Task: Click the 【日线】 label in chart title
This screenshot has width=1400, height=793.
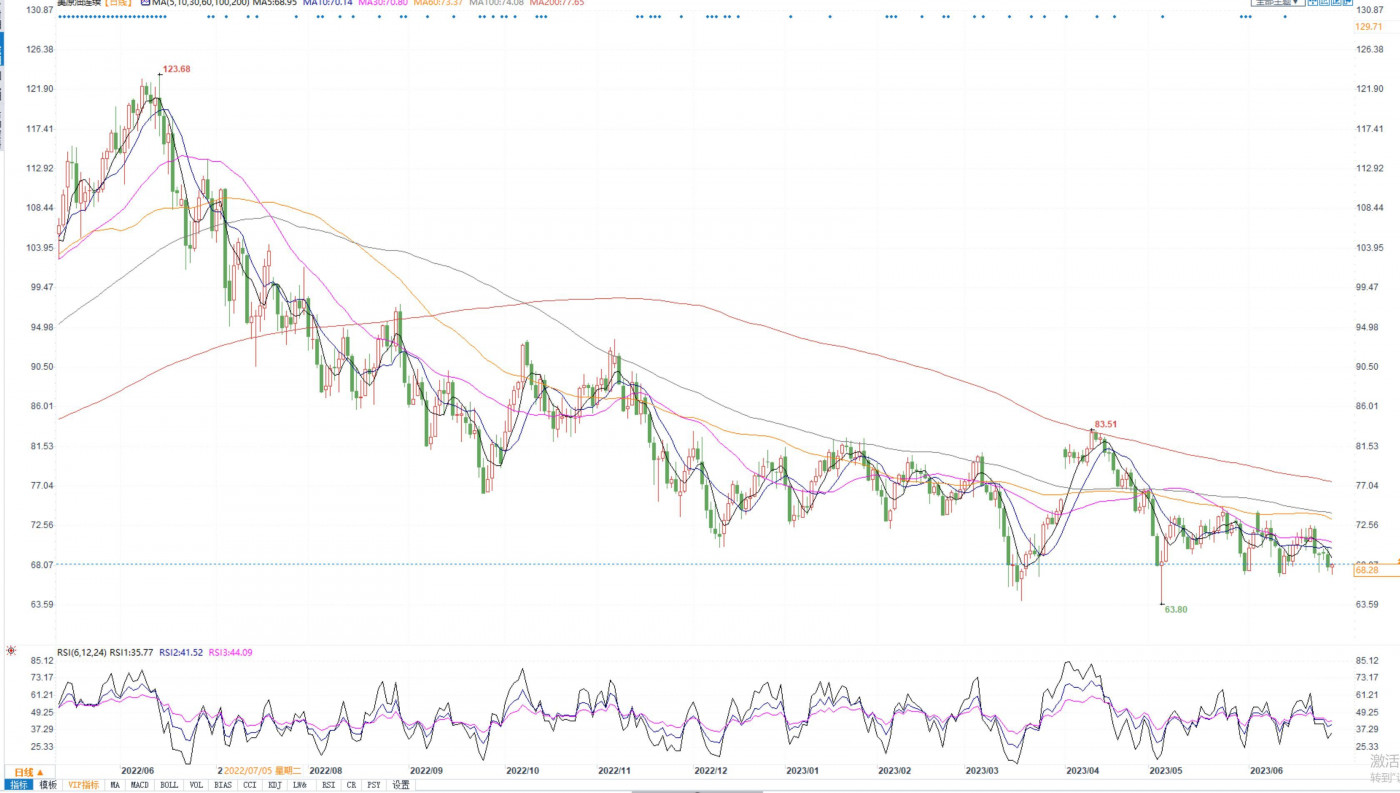Action: [119, 3]
